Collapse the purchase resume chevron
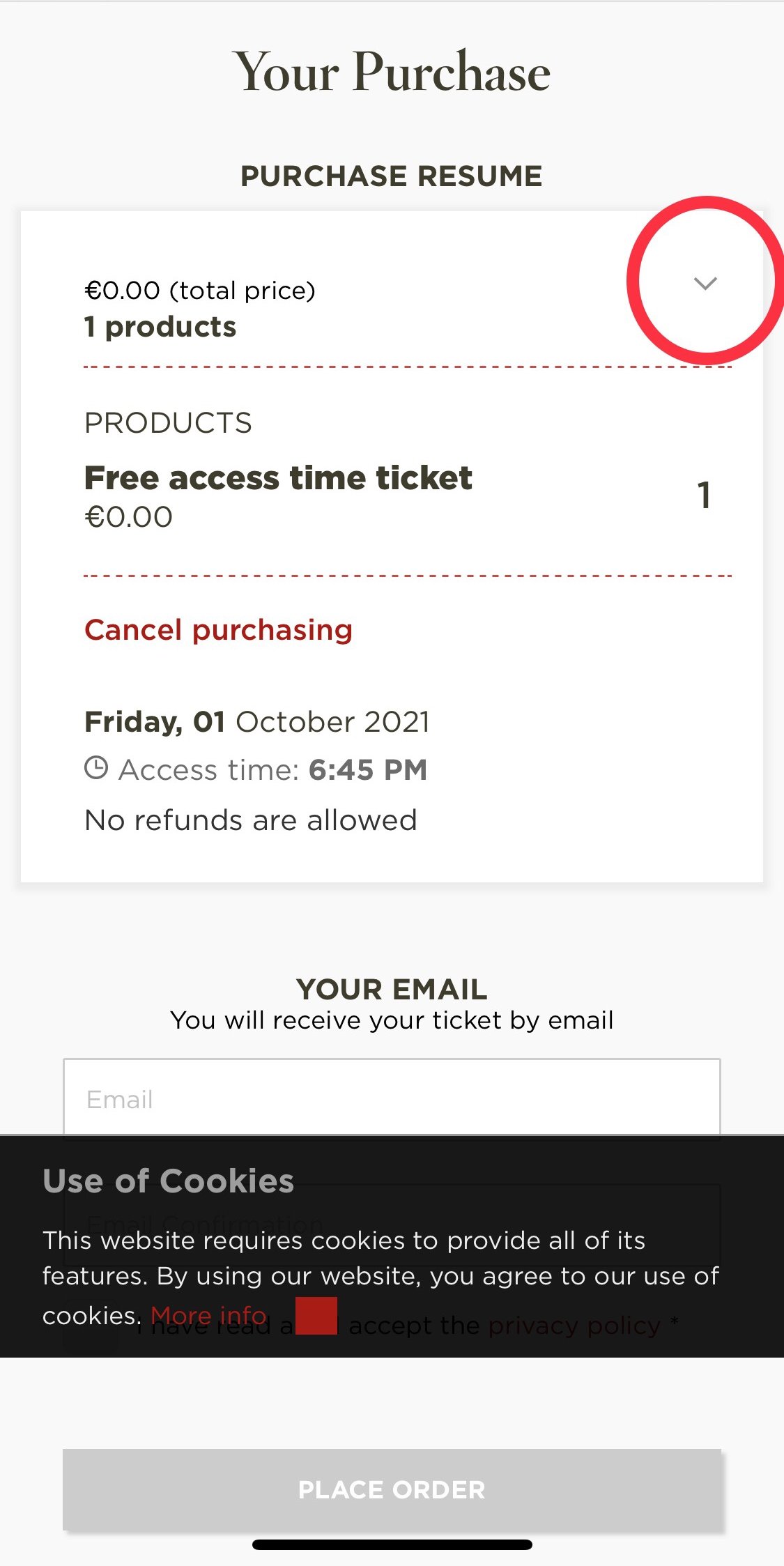This screenshot has height=1566, width=784. (705, 283)
